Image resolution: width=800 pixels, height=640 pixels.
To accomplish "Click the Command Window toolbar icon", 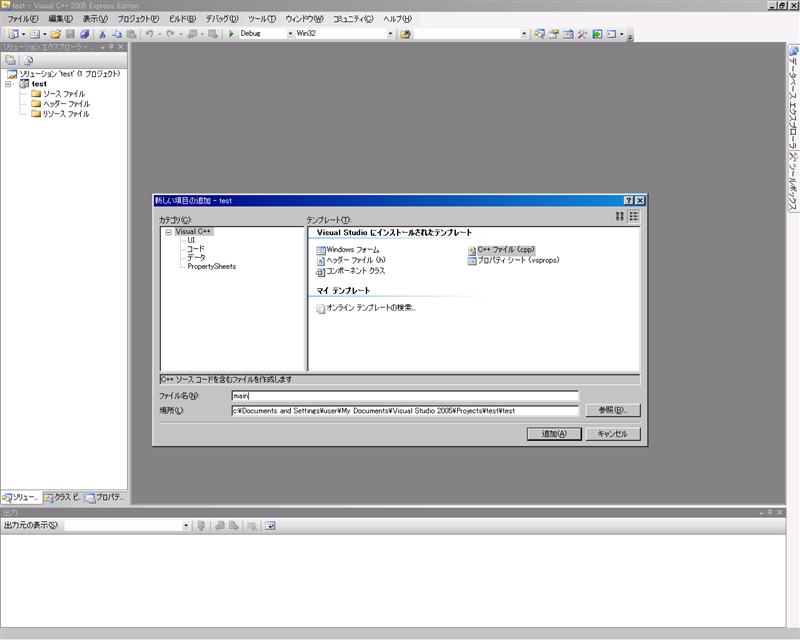I will pos(611,34).
